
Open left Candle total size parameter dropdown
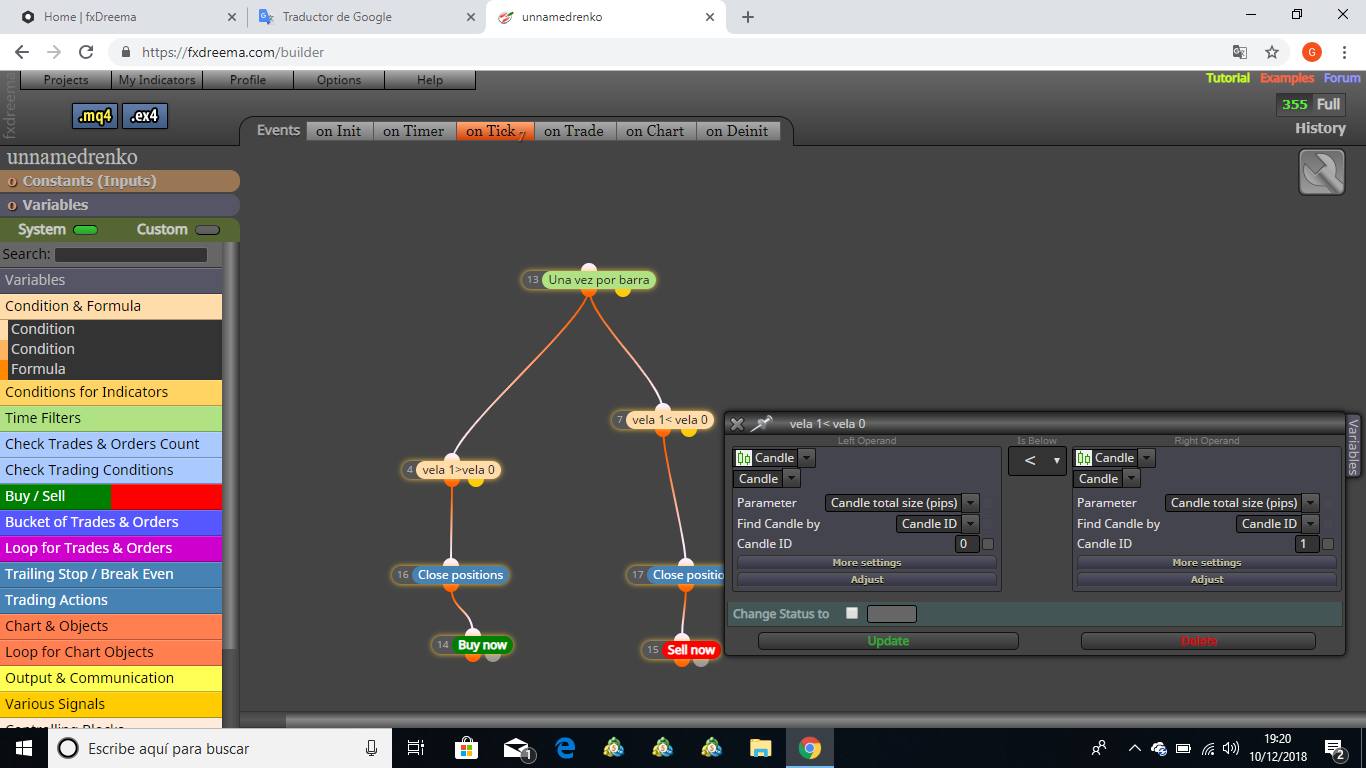pos(970,503)
